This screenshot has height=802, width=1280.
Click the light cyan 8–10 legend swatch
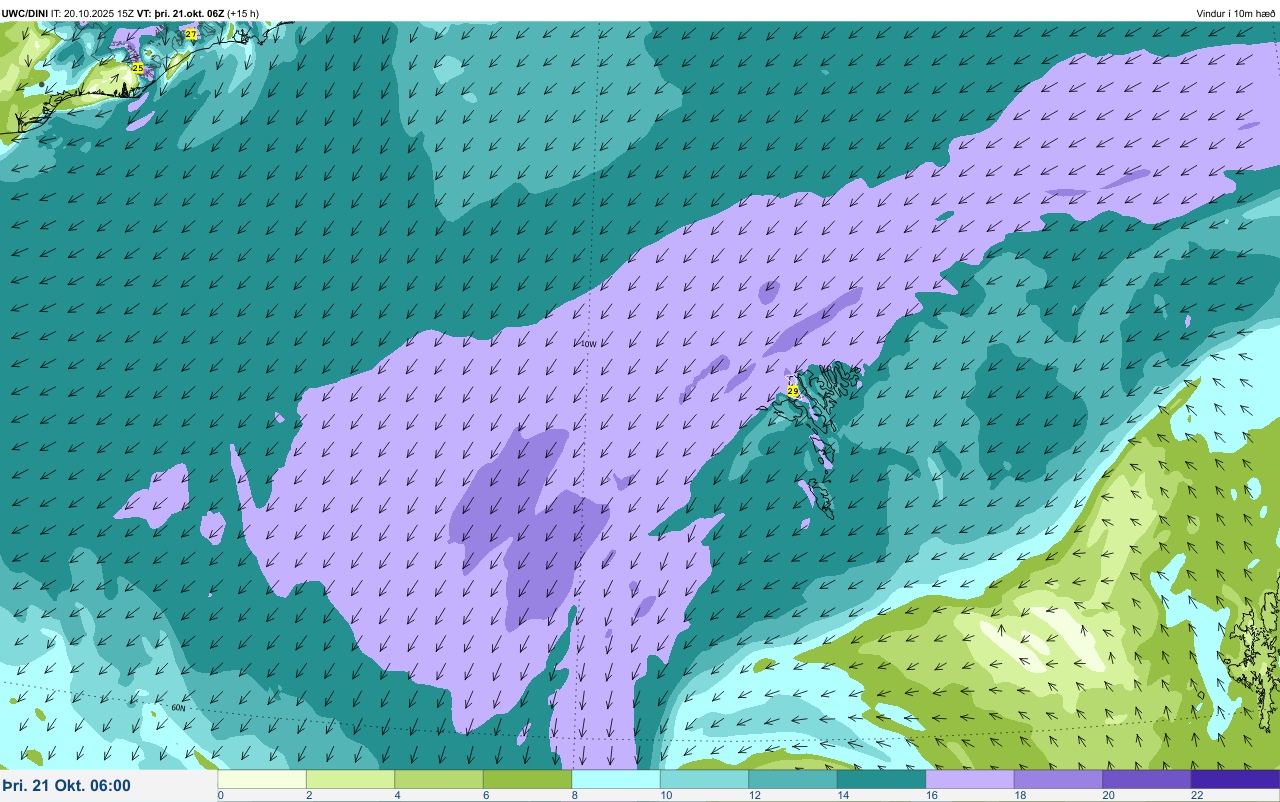pyautogui.click(x=616, y=779)
